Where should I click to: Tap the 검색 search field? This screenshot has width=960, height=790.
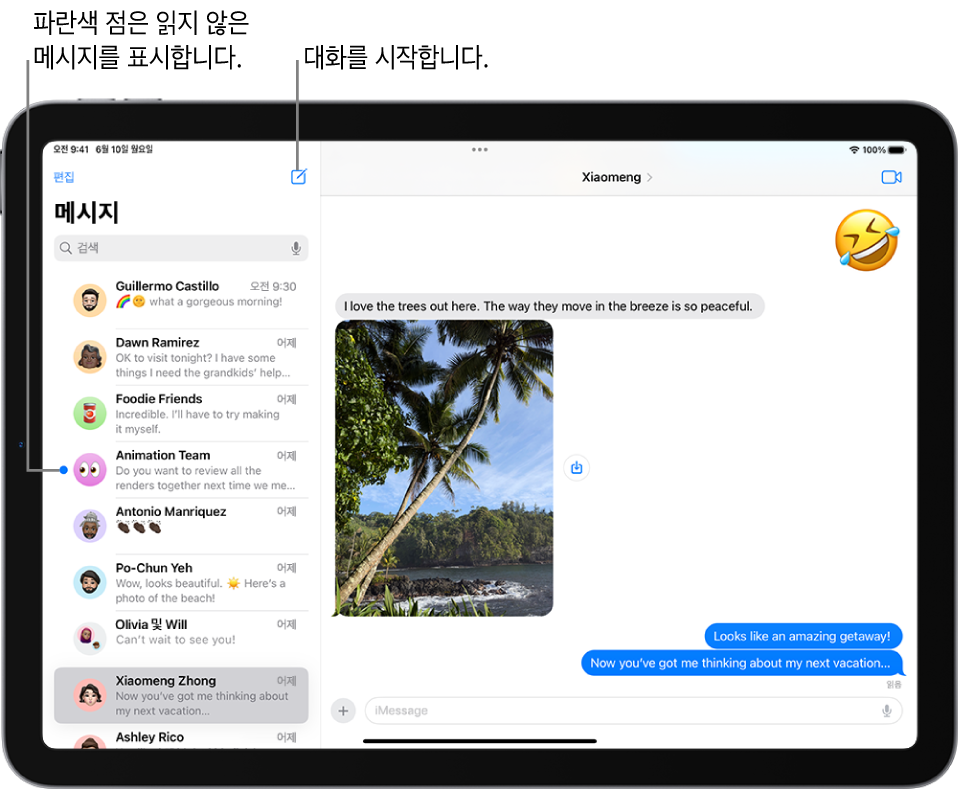click(x=181, y=248)
